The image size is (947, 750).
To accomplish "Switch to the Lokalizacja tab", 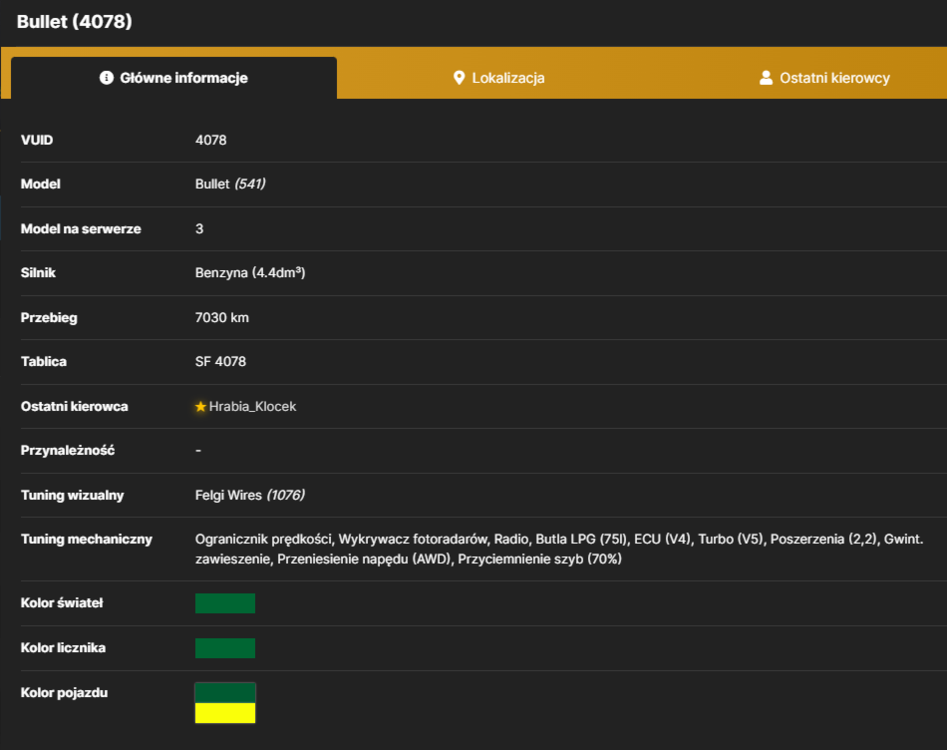I will (x=499, y=78).
